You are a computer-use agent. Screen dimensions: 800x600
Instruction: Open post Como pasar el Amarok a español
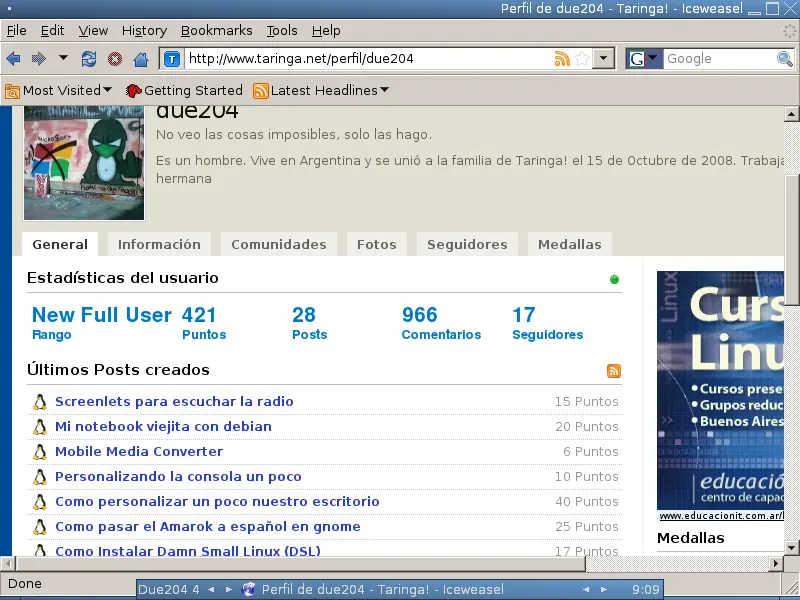click(208, 527)
